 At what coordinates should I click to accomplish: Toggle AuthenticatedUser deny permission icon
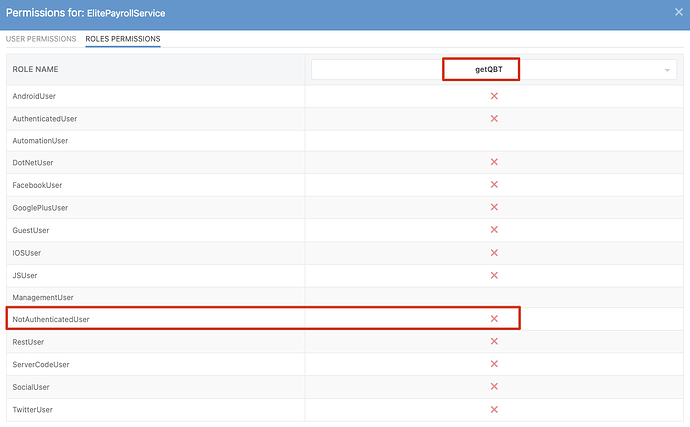(x=494, y=118)
